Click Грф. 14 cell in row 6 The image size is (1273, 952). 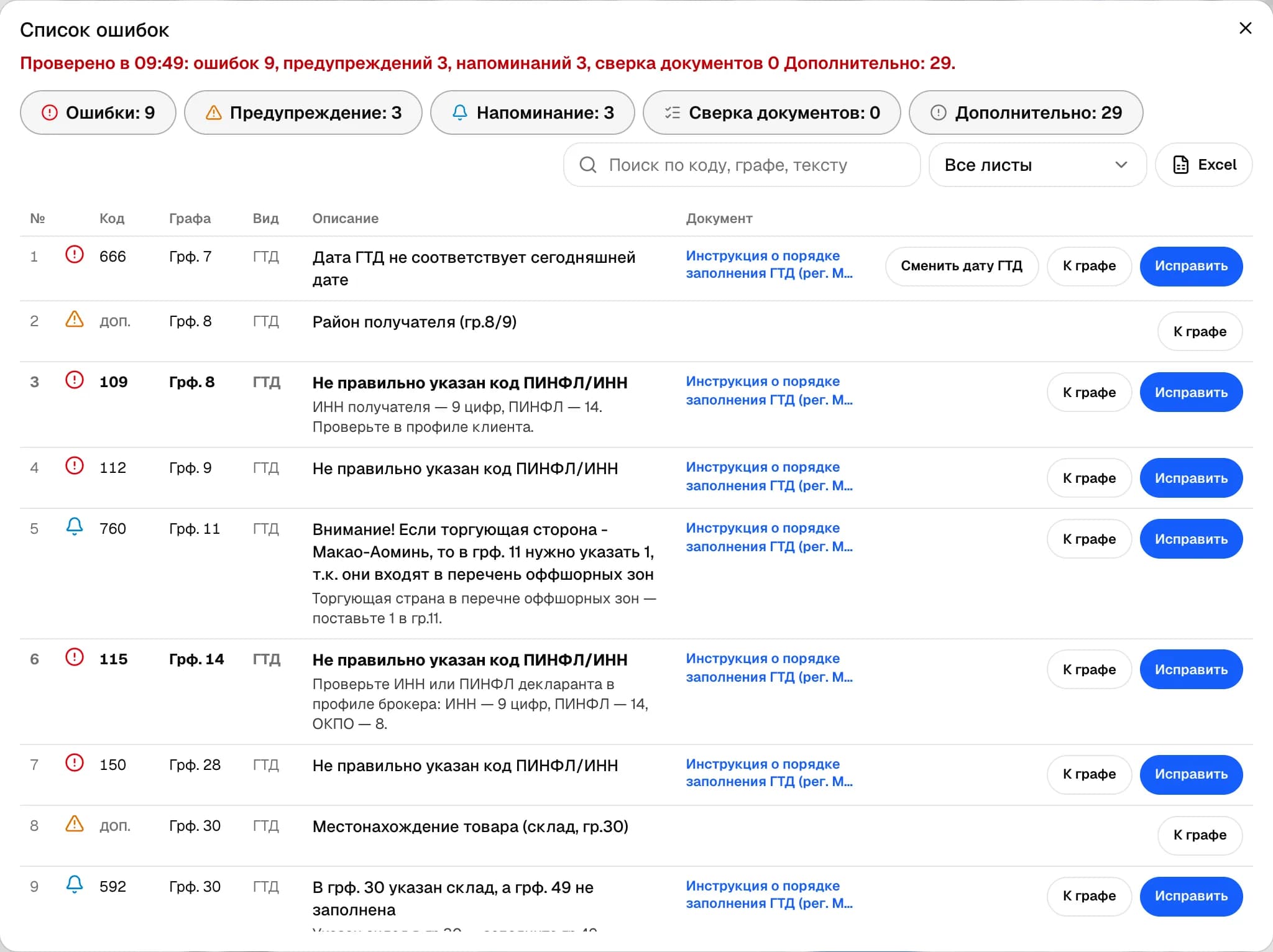tap(196, 659)
